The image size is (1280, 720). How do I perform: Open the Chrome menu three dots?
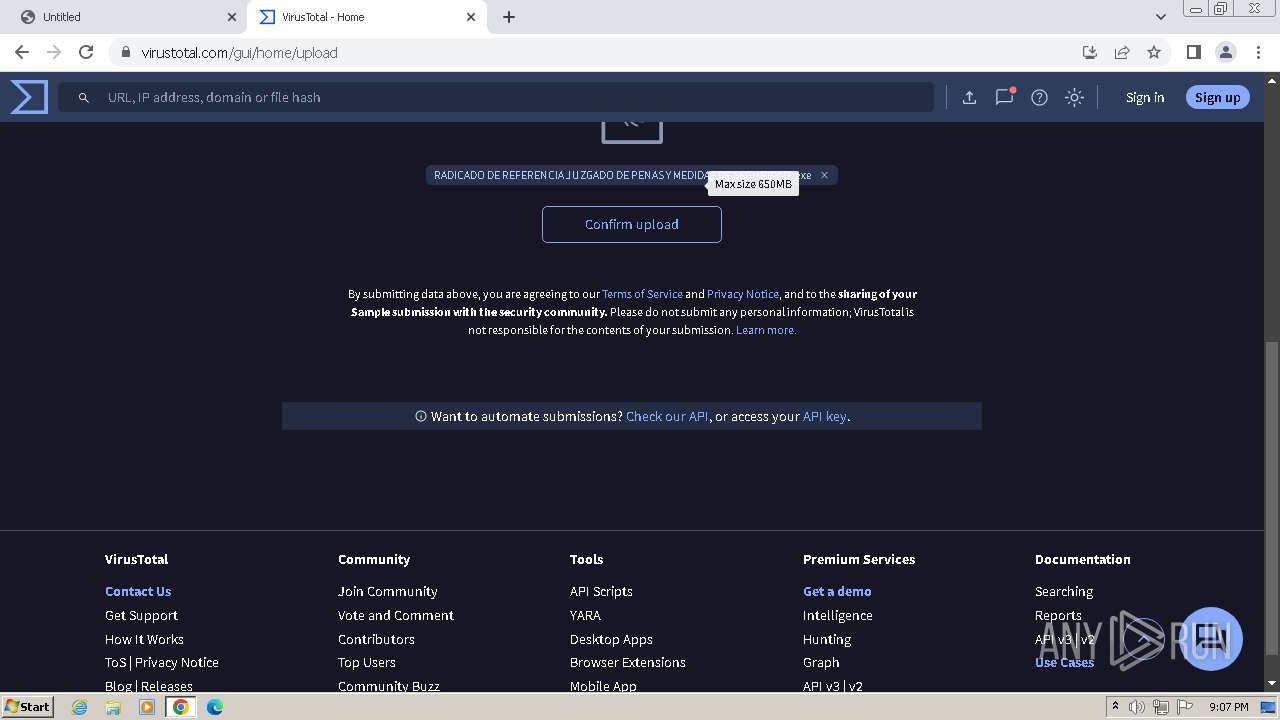(1257, 52)
